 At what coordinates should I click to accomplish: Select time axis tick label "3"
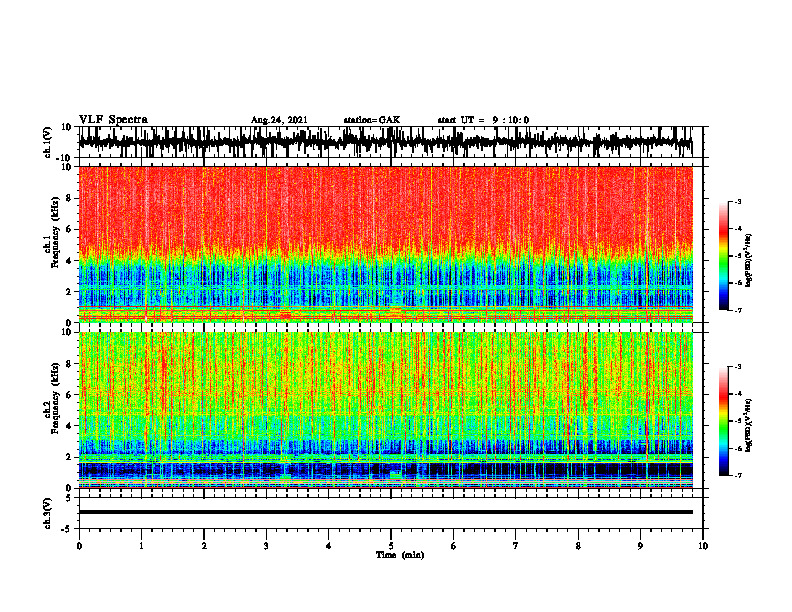[x=266, y=546]
